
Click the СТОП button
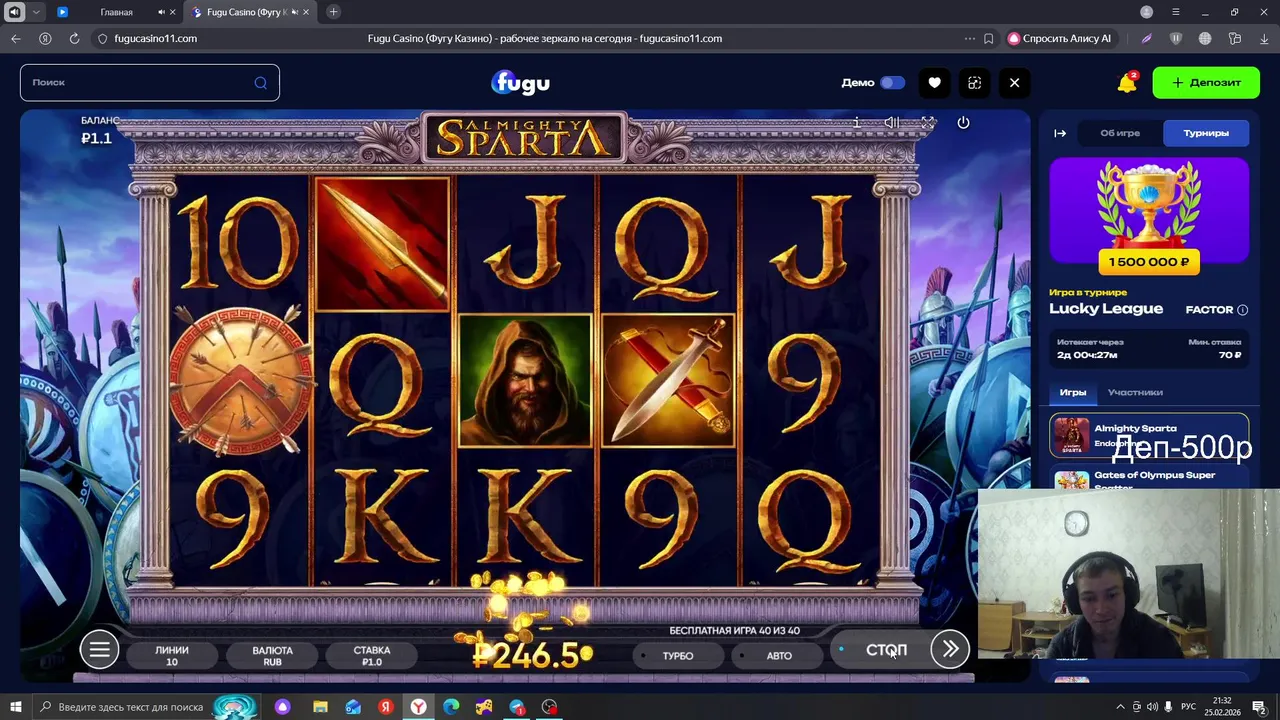[x=886, y=650]
